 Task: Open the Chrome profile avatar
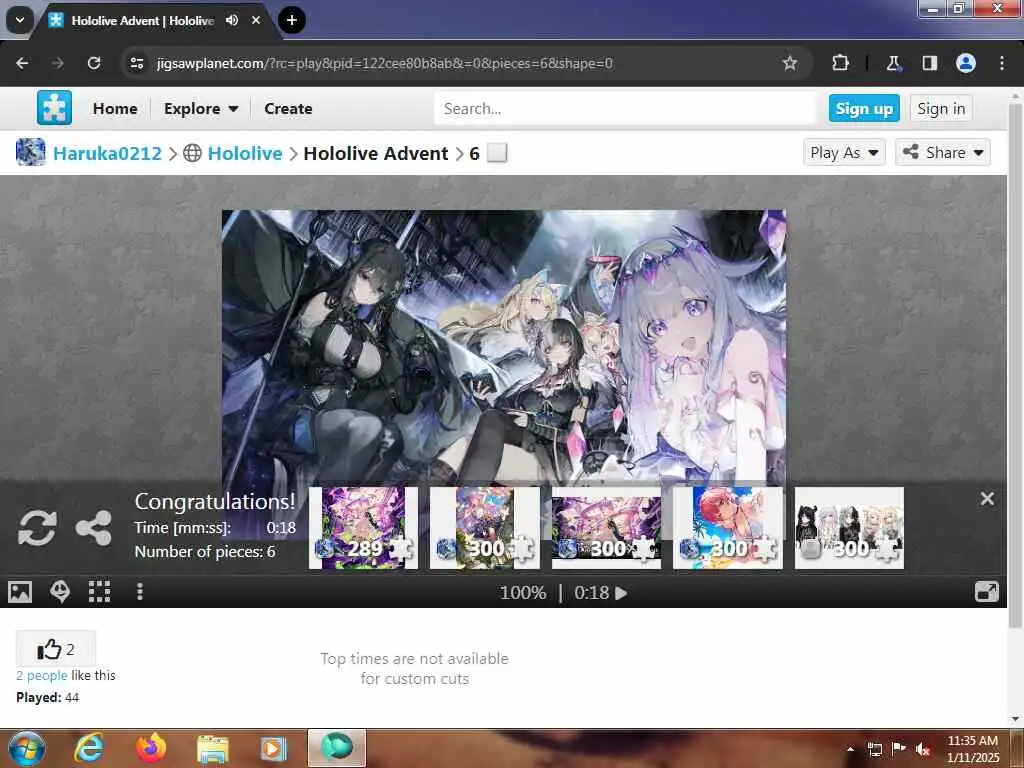tap(965, 63)
